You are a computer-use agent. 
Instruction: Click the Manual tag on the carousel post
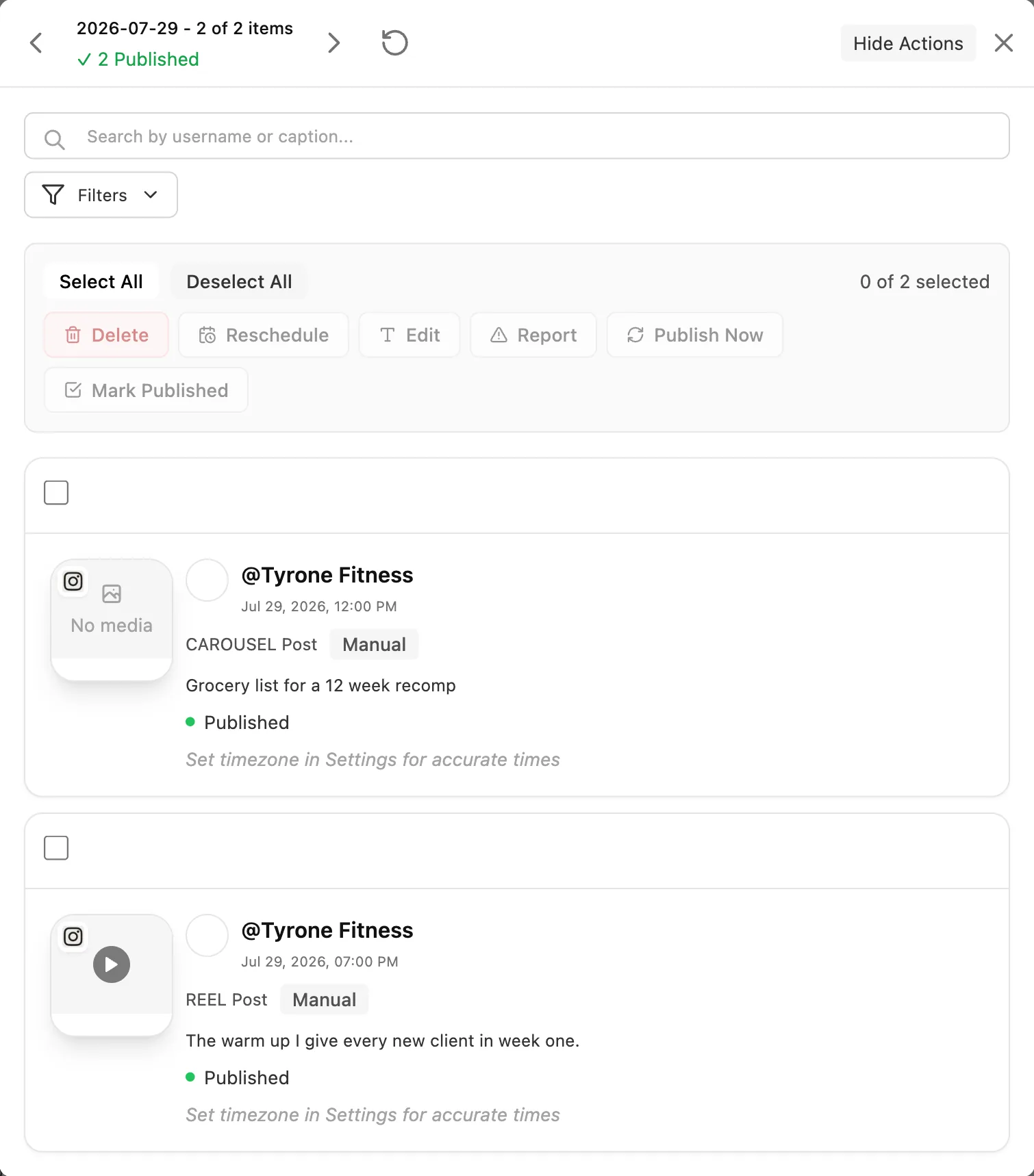pyautogui.click(x=375, y=644)
